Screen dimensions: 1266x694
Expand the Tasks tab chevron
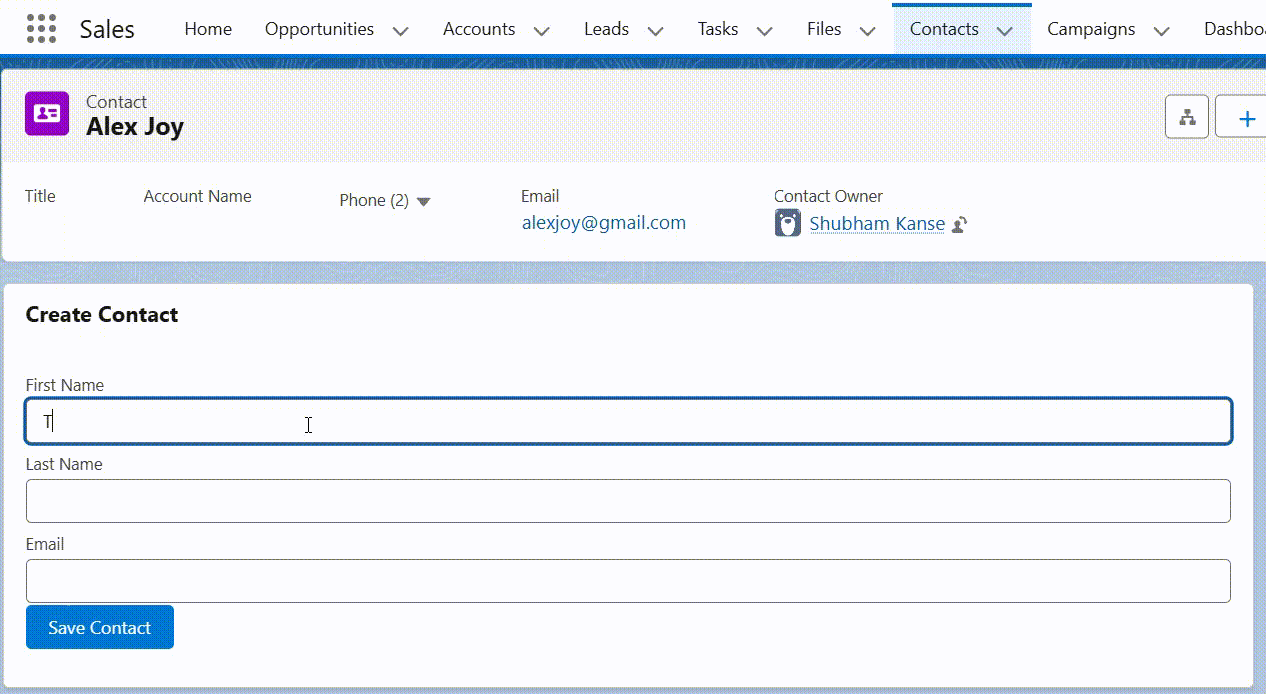(764, 31)
